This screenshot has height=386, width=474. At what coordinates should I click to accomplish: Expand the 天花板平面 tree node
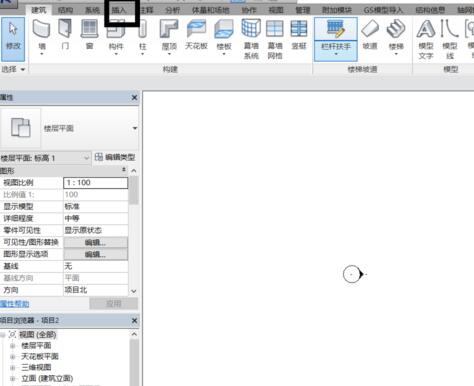pyautogui.click(x=13, y=357)
